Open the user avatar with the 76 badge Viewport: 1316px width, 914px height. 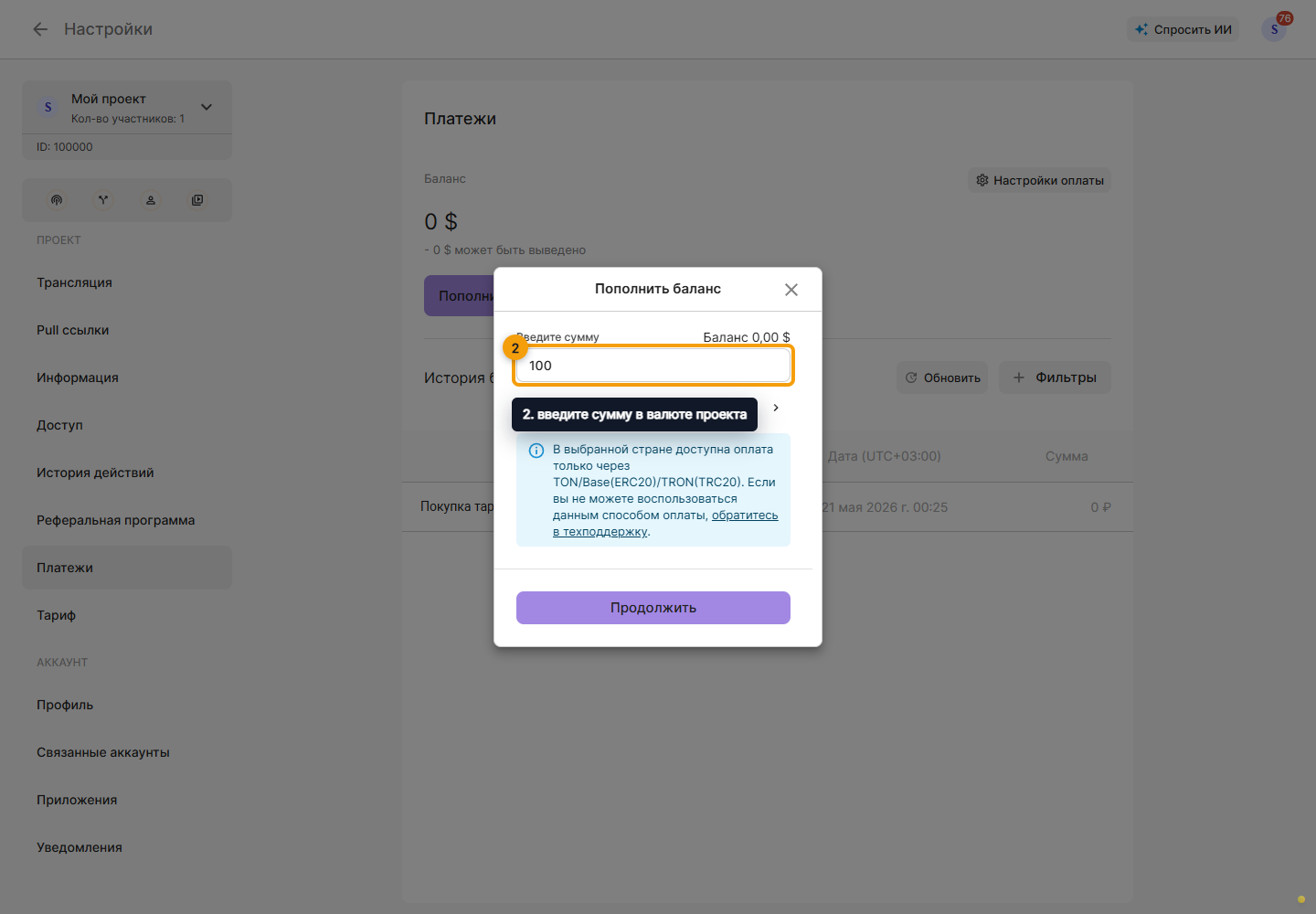[1274, 29]
